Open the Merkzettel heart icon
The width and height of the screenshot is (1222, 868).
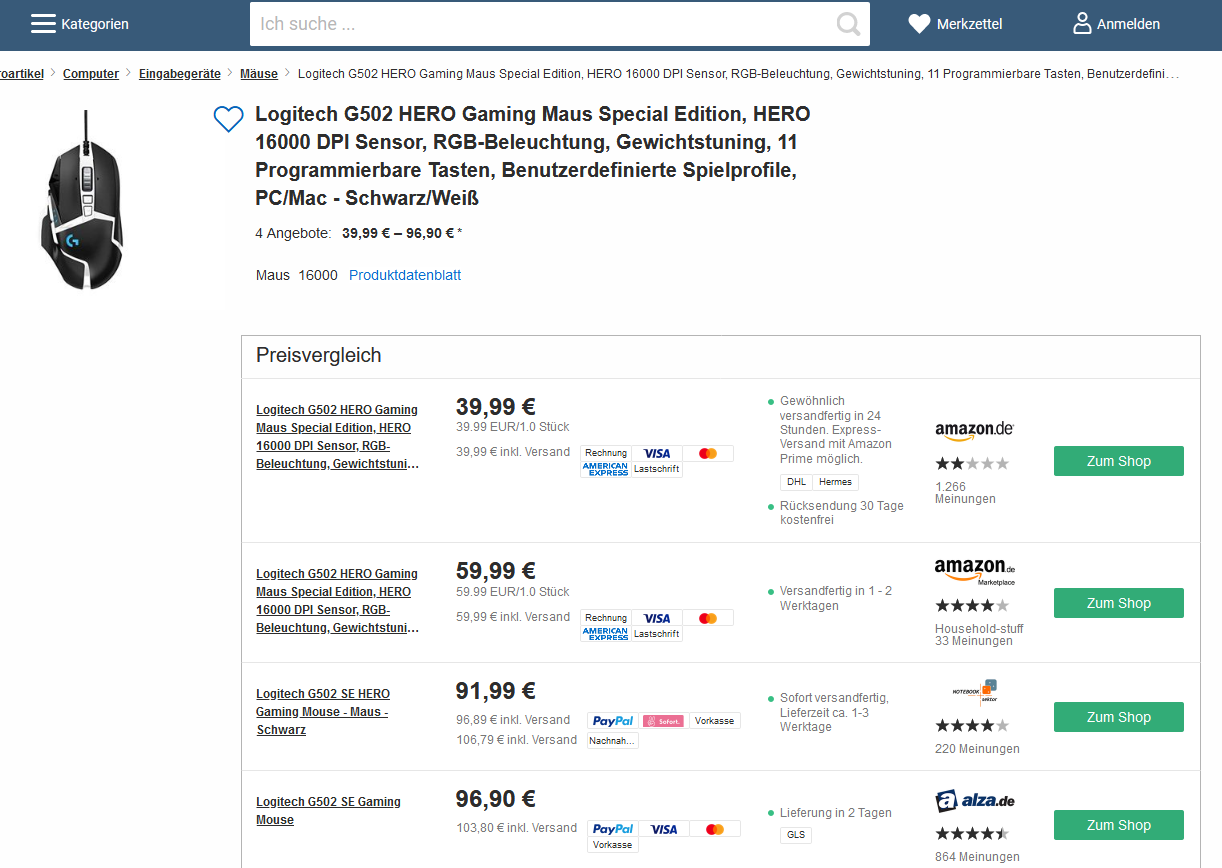(x=919, y=24)
